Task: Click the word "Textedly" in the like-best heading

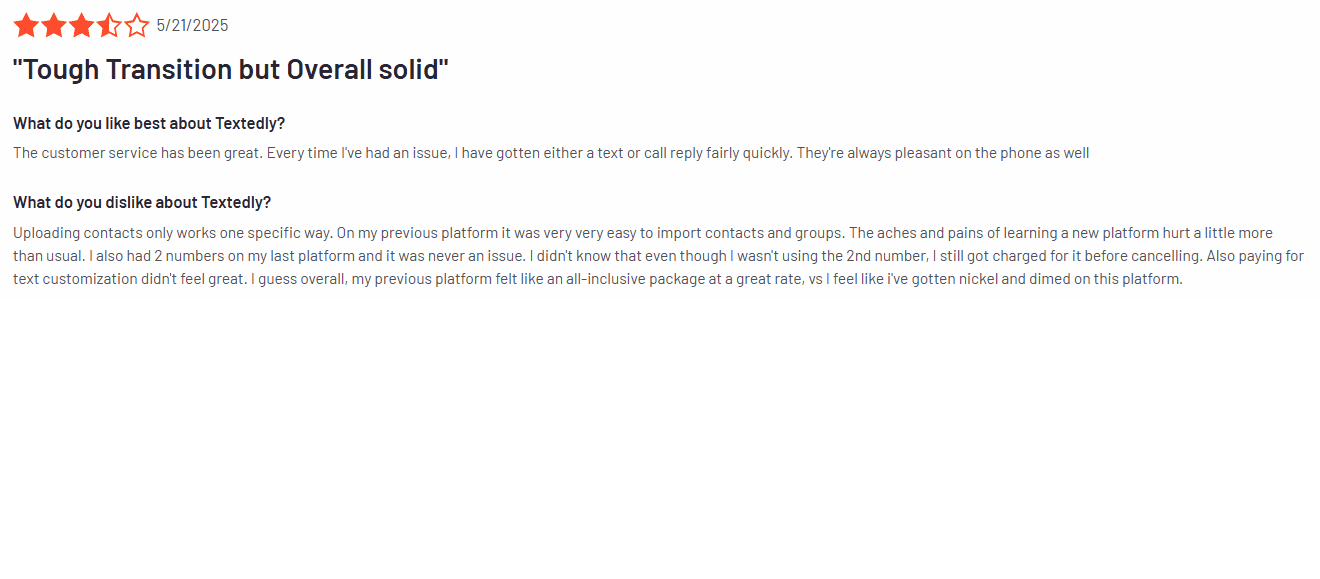Action: coord(251,124)
